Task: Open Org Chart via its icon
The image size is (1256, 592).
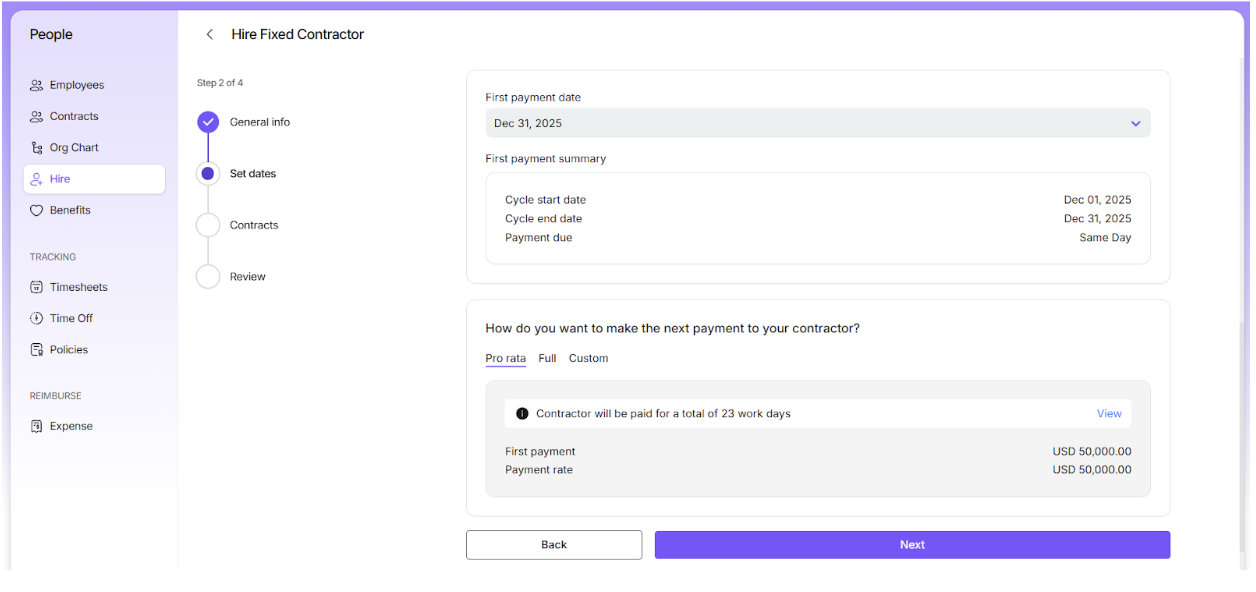Action: [37, 148]
